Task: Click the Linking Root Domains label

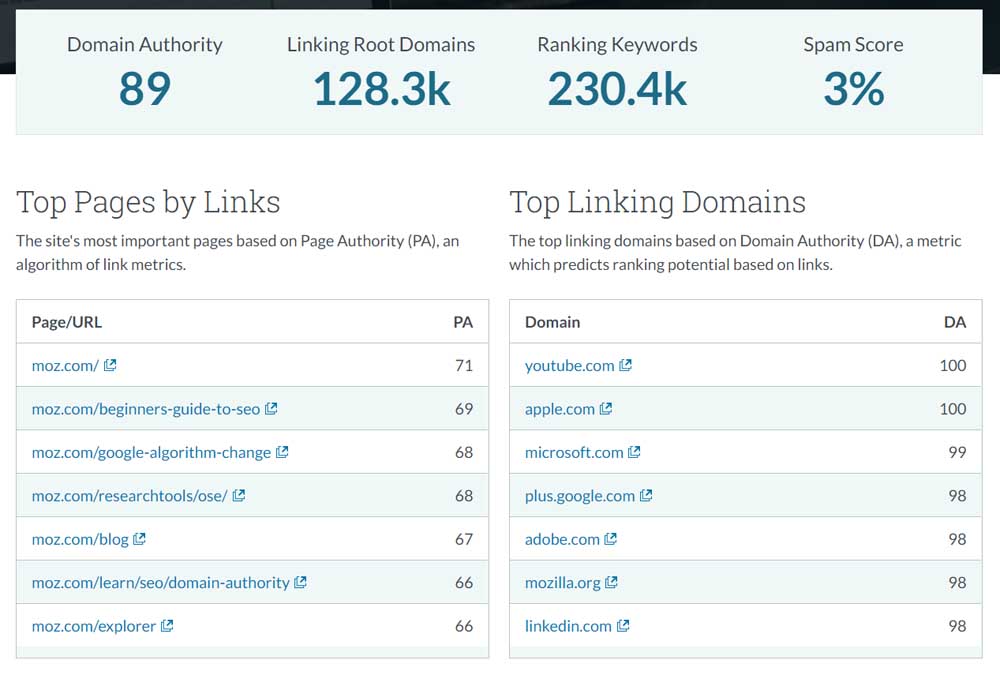Action: (x=381, y=45)
